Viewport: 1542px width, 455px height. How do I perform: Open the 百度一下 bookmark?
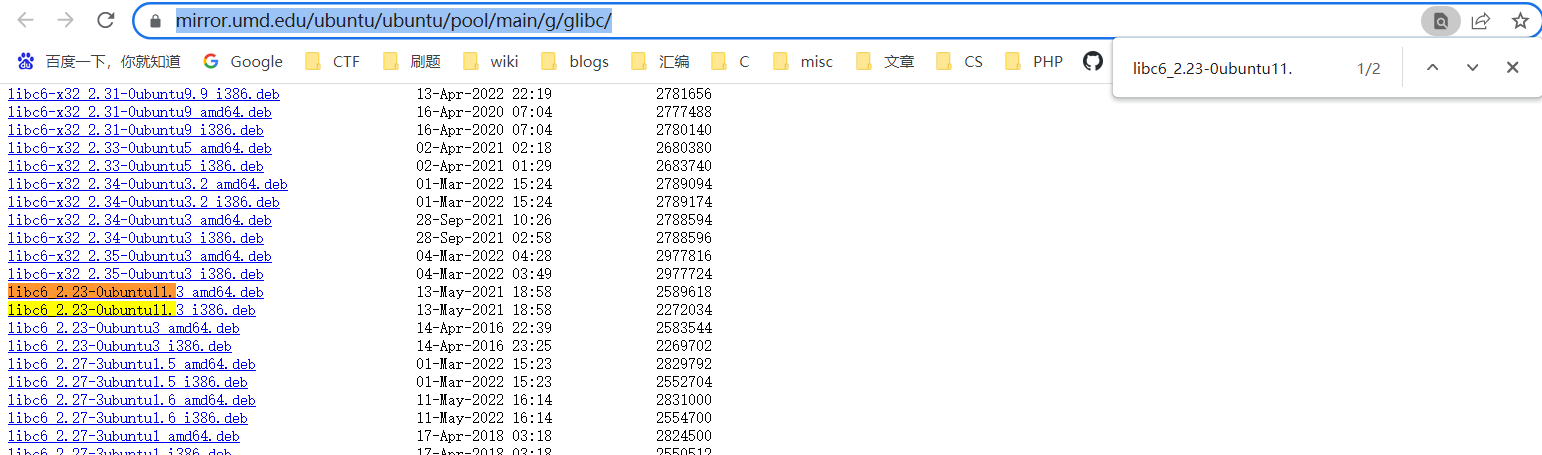click(99, 62)
